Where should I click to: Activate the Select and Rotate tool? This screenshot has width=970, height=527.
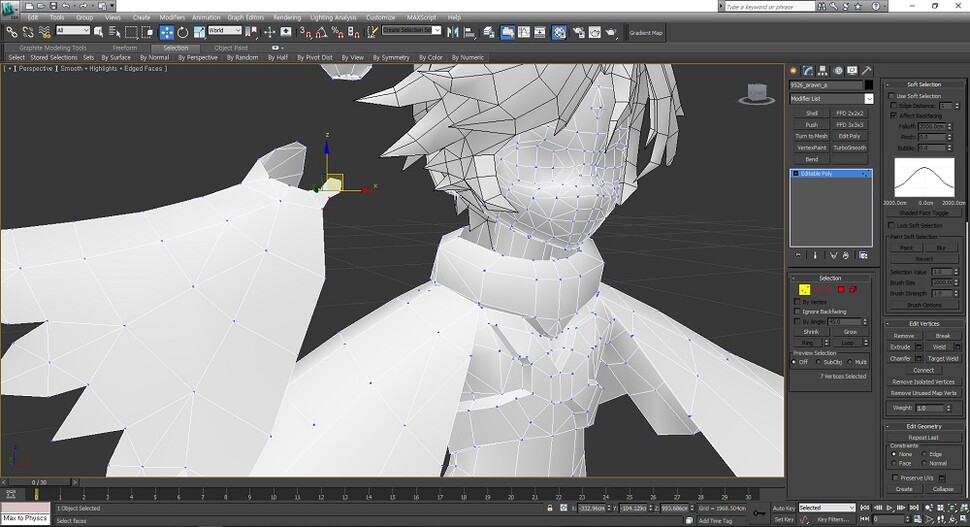click(x=182, y=32)
